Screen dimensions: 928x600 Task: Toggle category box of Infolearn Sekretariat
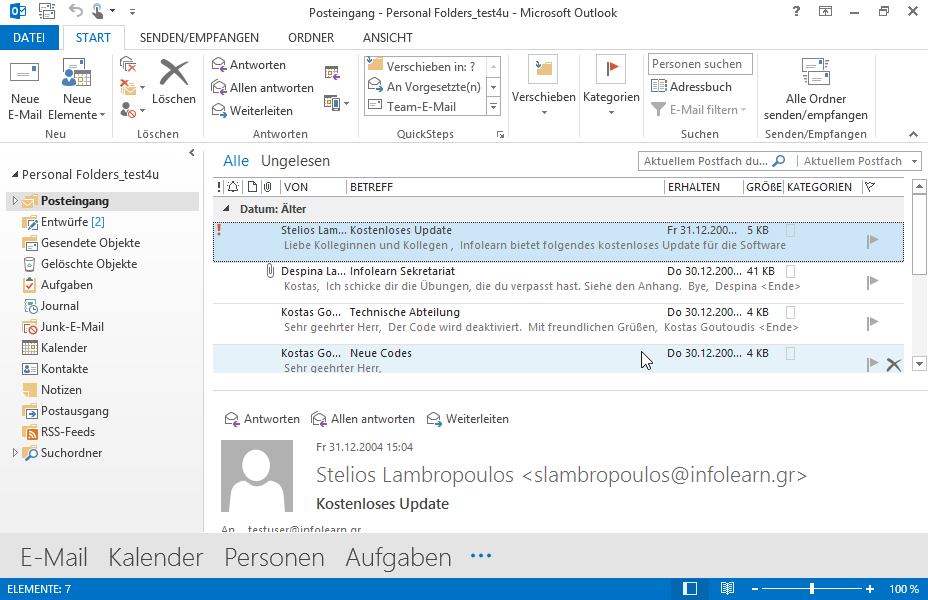pos(790,271)
